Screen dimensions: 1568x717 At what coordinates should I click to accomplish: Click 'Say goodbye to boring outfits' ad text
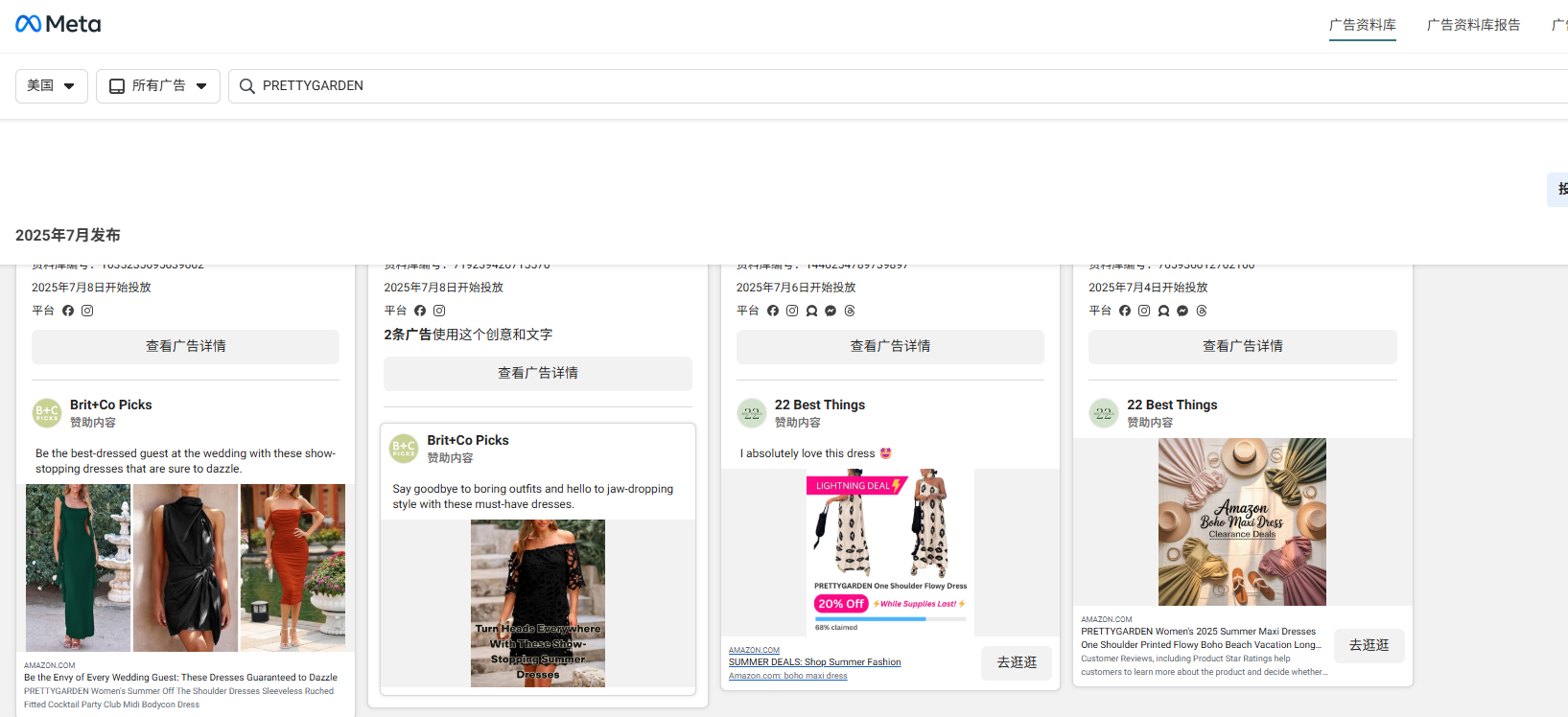pos(533,497)
